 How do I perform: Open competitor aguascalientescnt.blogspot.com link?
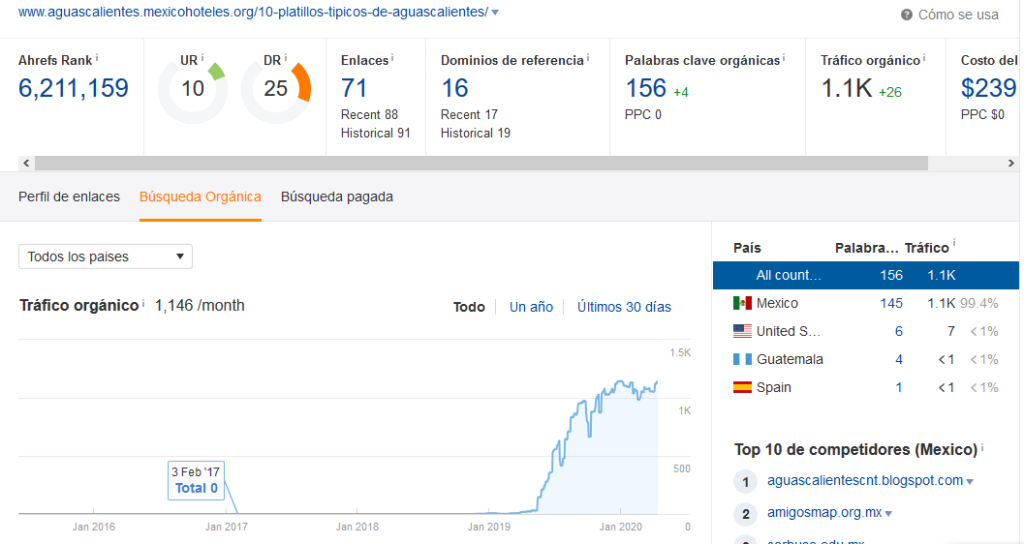pos(865,481)
